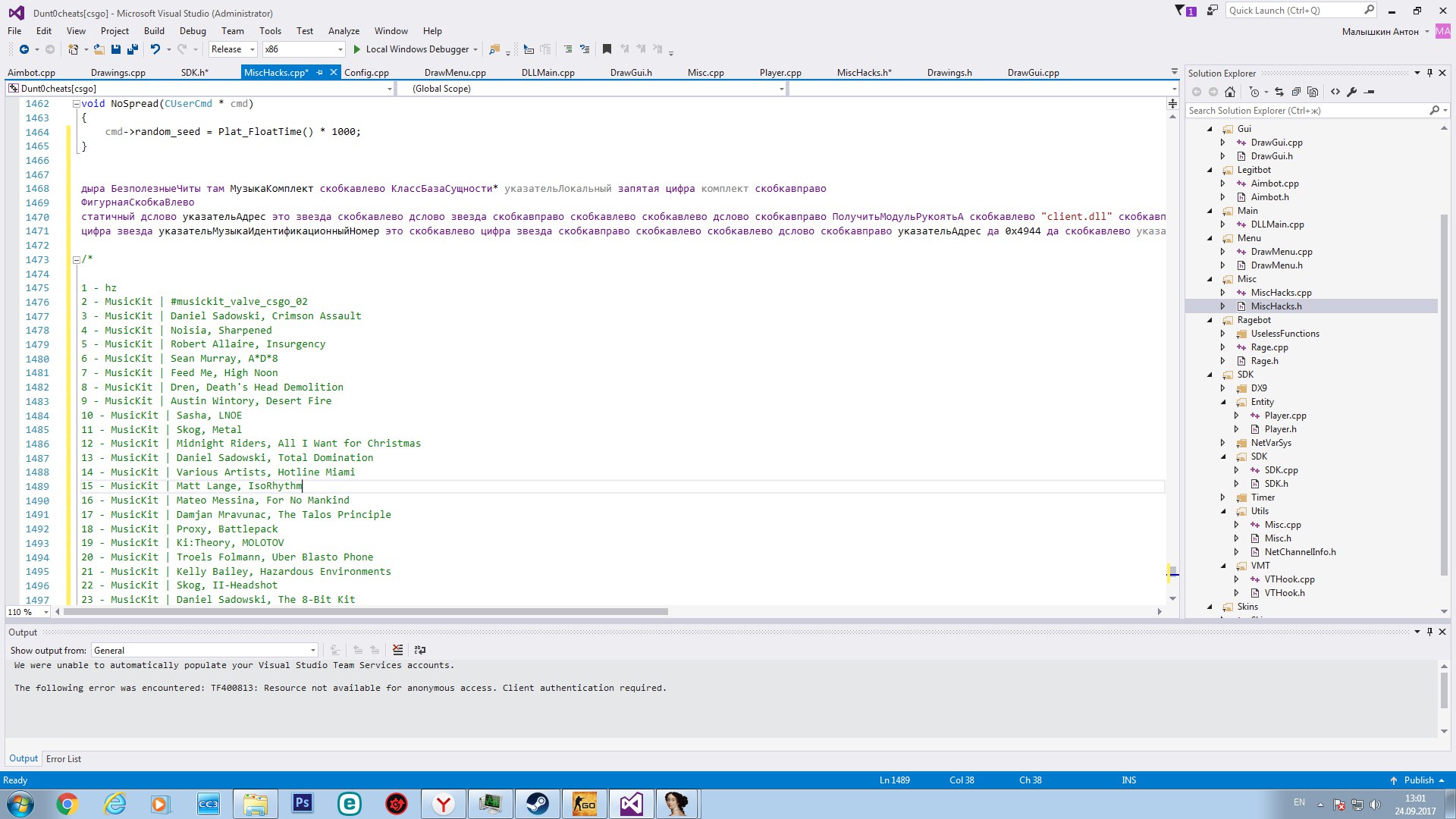Select VTHook.cpp in Solution Explorer
The width and height of the screenshot is (1456, 819).
pos(1289,579)
